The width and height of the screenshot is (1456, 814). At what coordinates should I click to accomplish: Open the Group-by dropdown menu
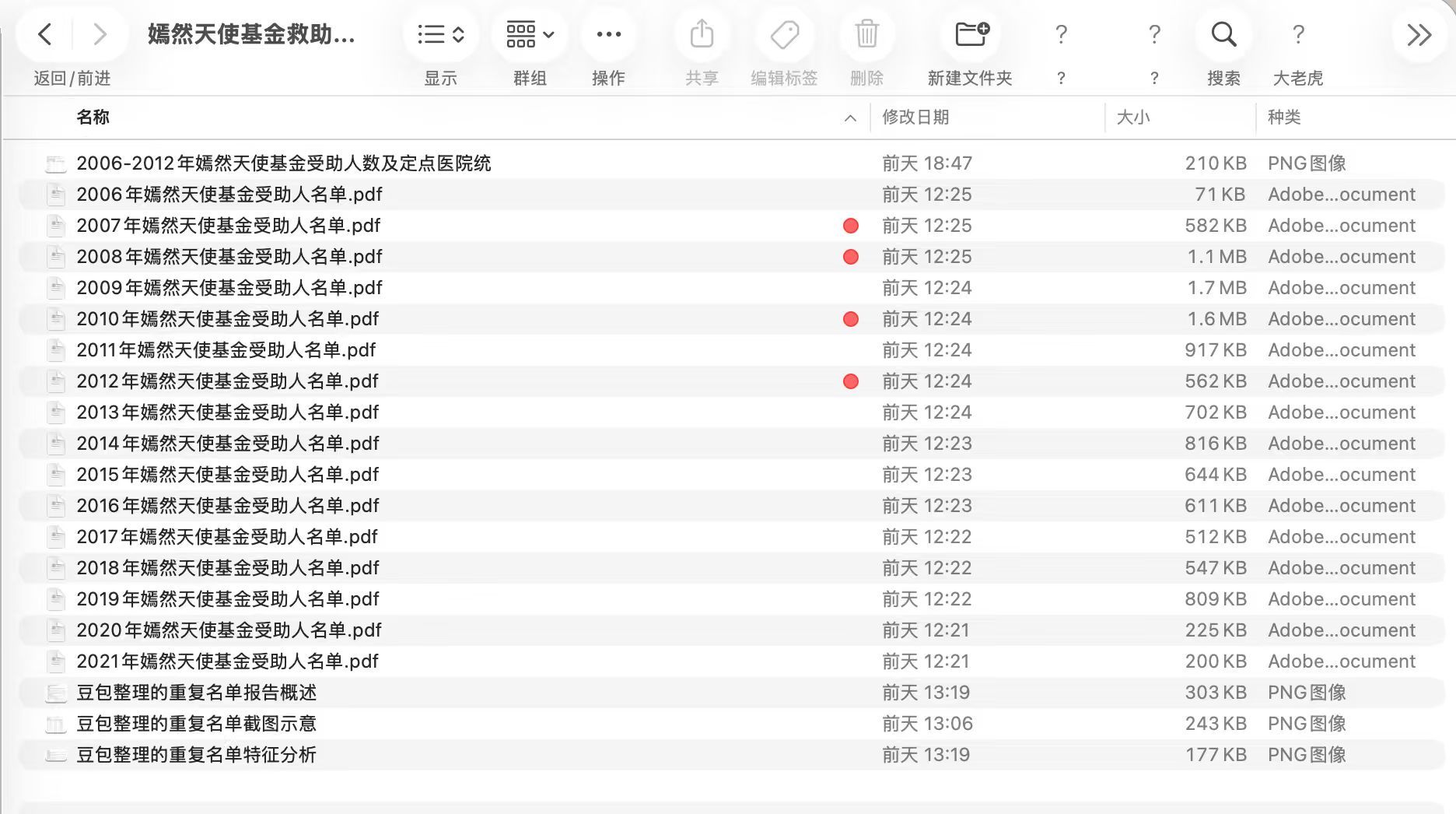(x=530, y=34)
